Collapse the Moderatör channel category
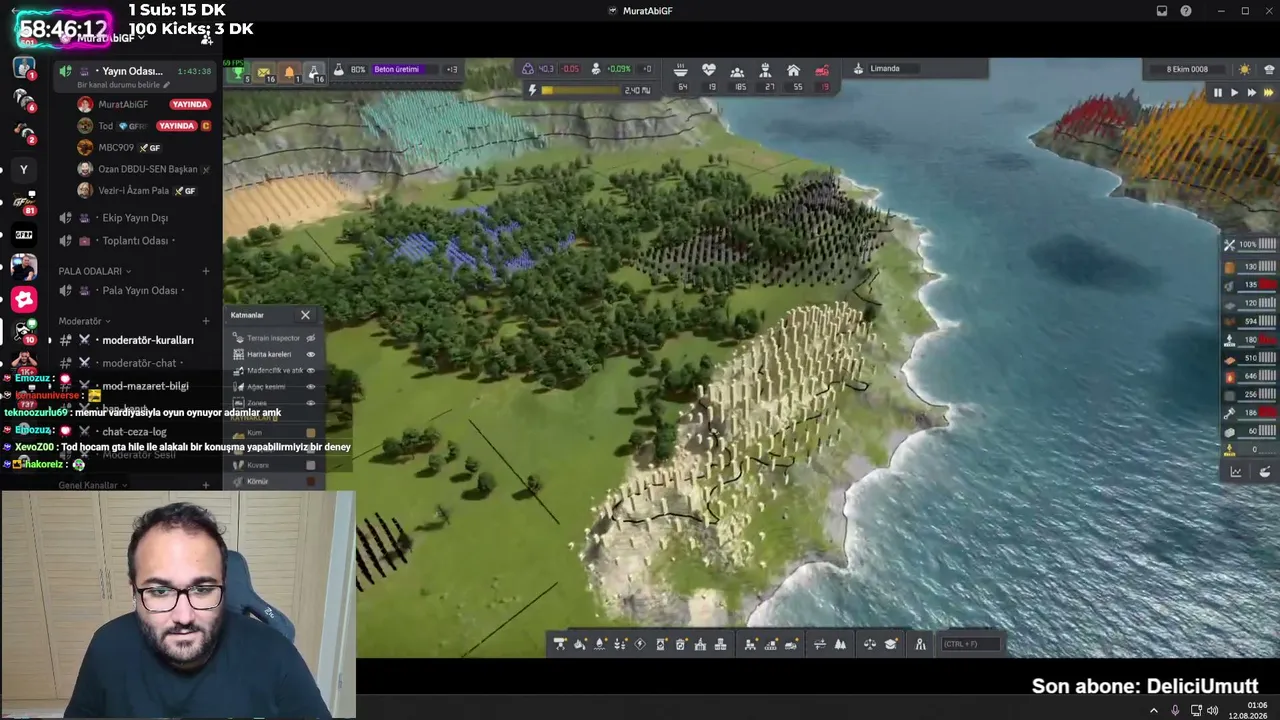The image size is (1280, 720). (x=83, y=321)
